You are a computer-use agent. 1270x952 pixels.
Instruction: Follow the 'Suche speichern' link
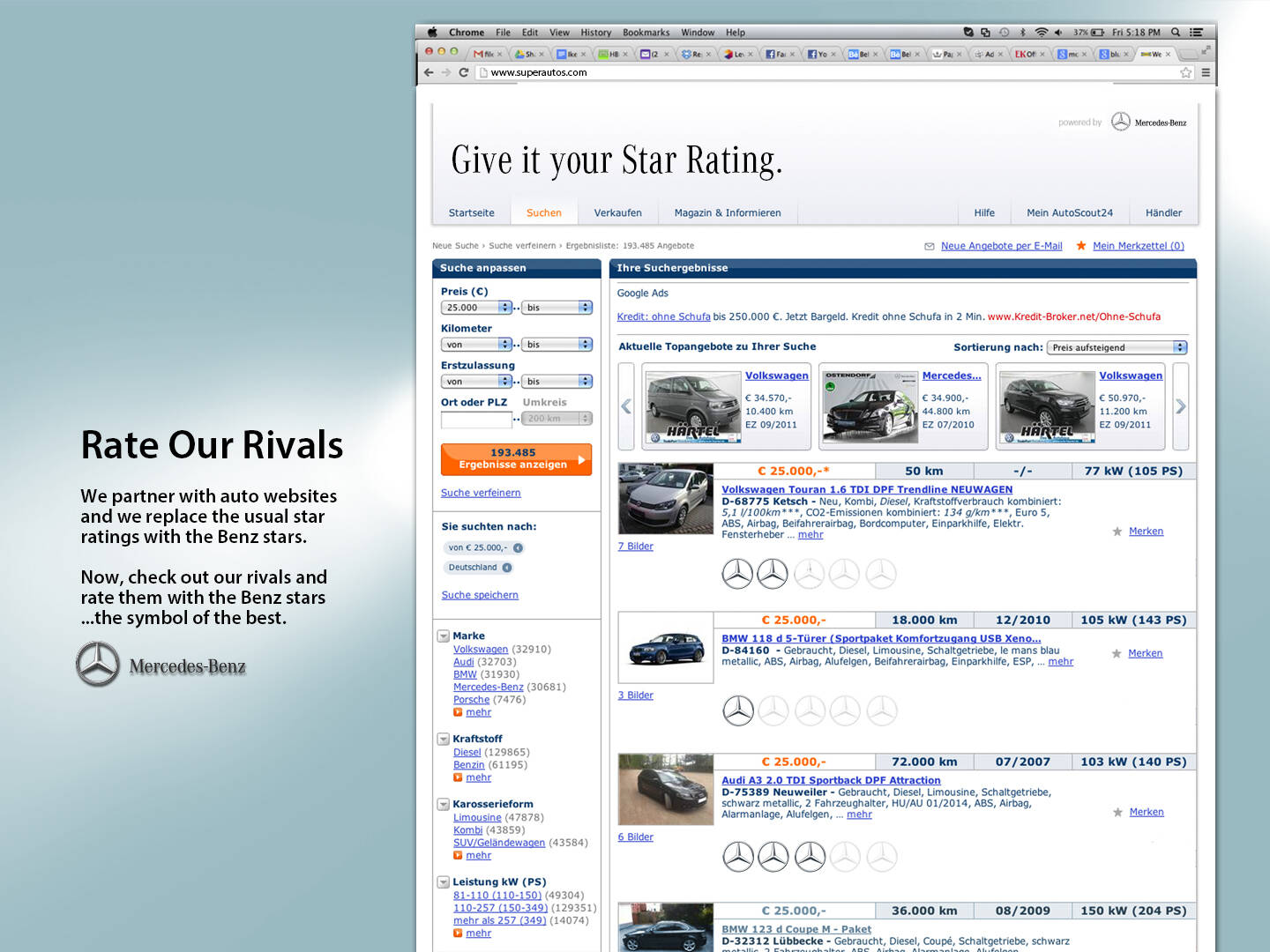pos(480,595)
